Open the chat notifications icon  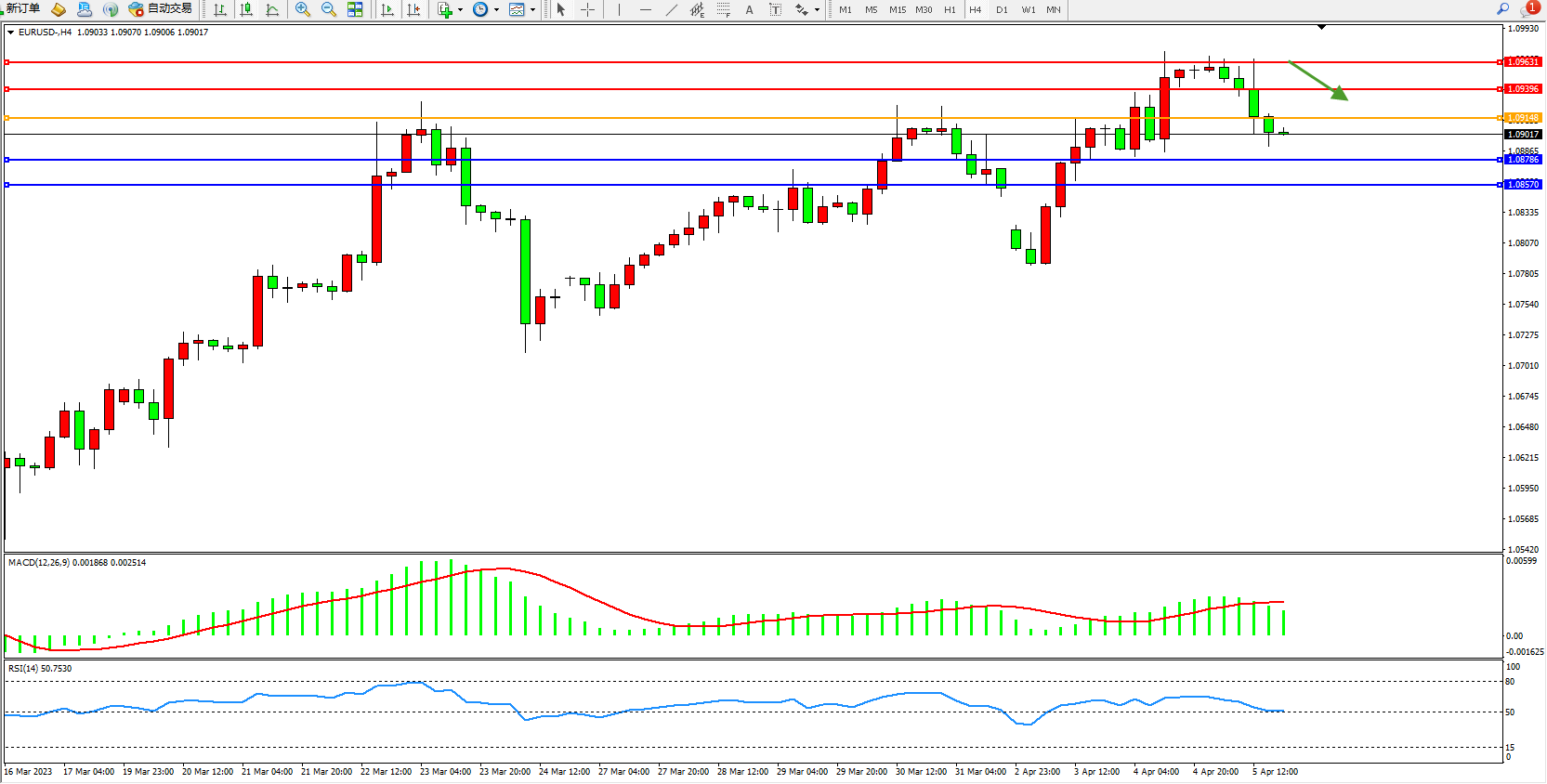tap(1528, 9)
